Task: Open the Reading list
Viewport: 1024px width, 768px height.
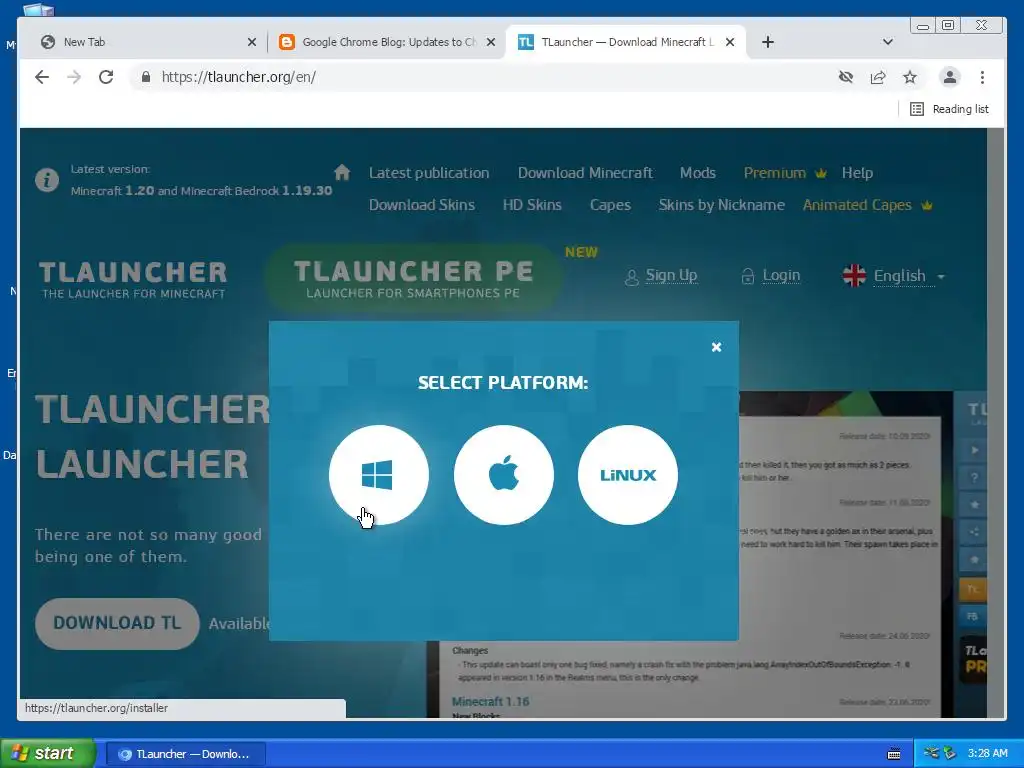Action: 949,109
